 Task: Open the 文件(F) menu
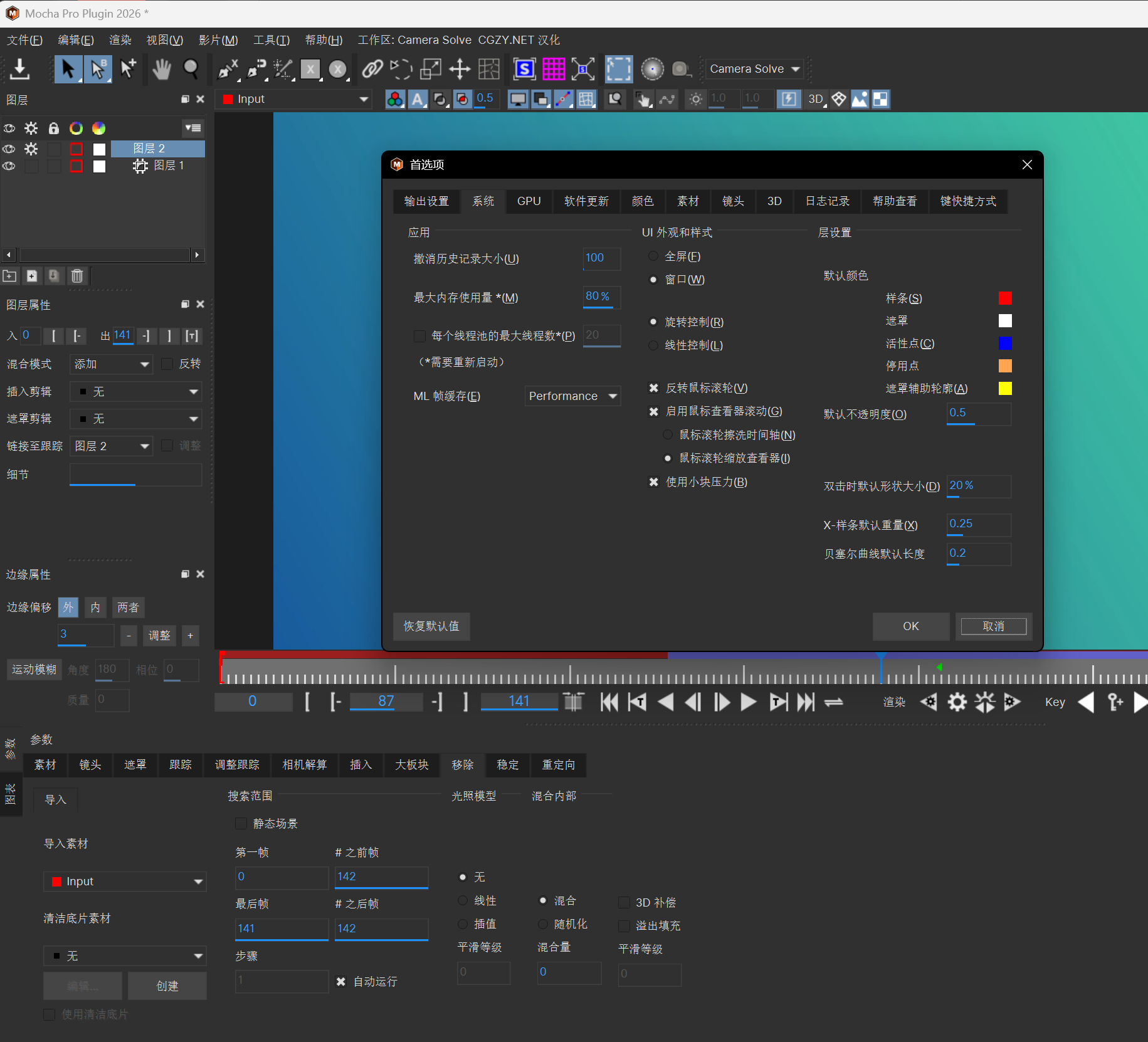point(24,40)
